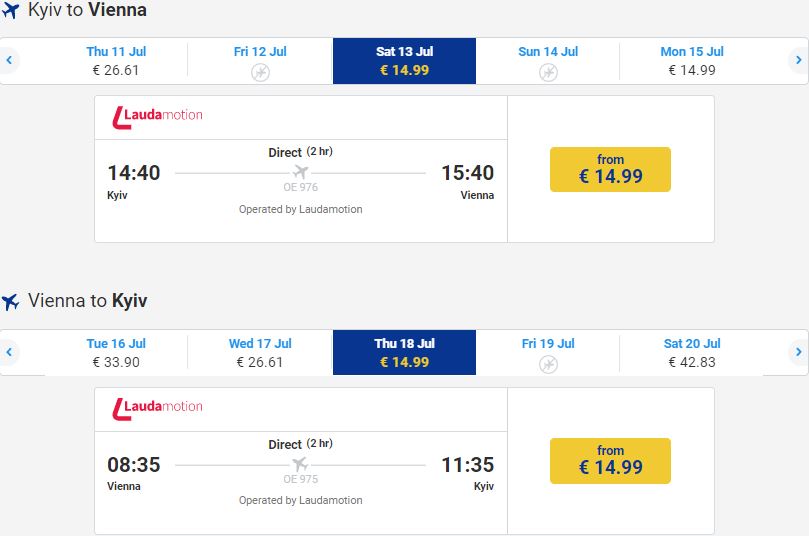Show later return dates with right chevron
Screen dimensions: 809x536
(798, 352)
